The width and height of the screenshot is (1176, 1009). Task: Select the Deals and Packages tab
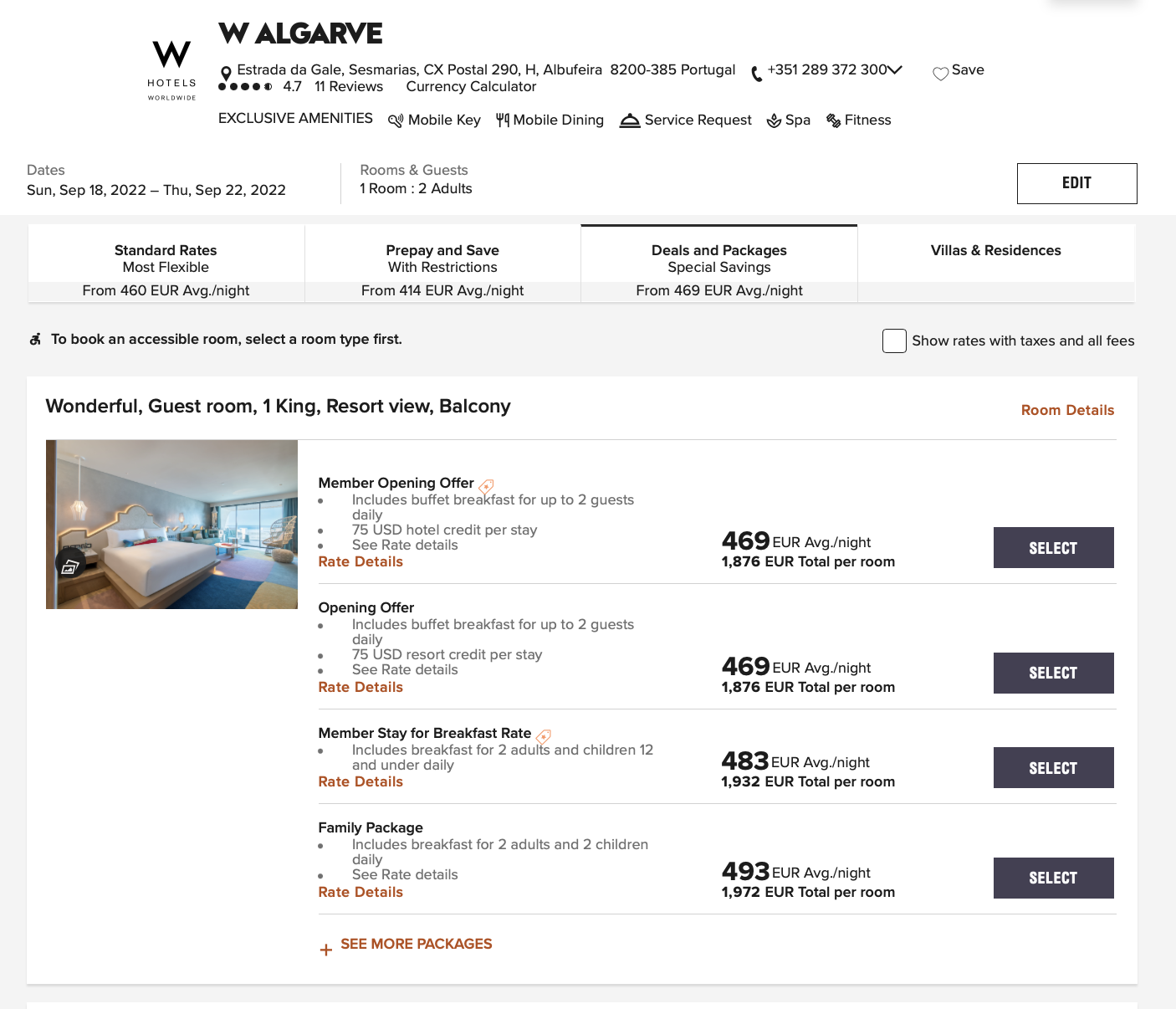click(719, 263)
